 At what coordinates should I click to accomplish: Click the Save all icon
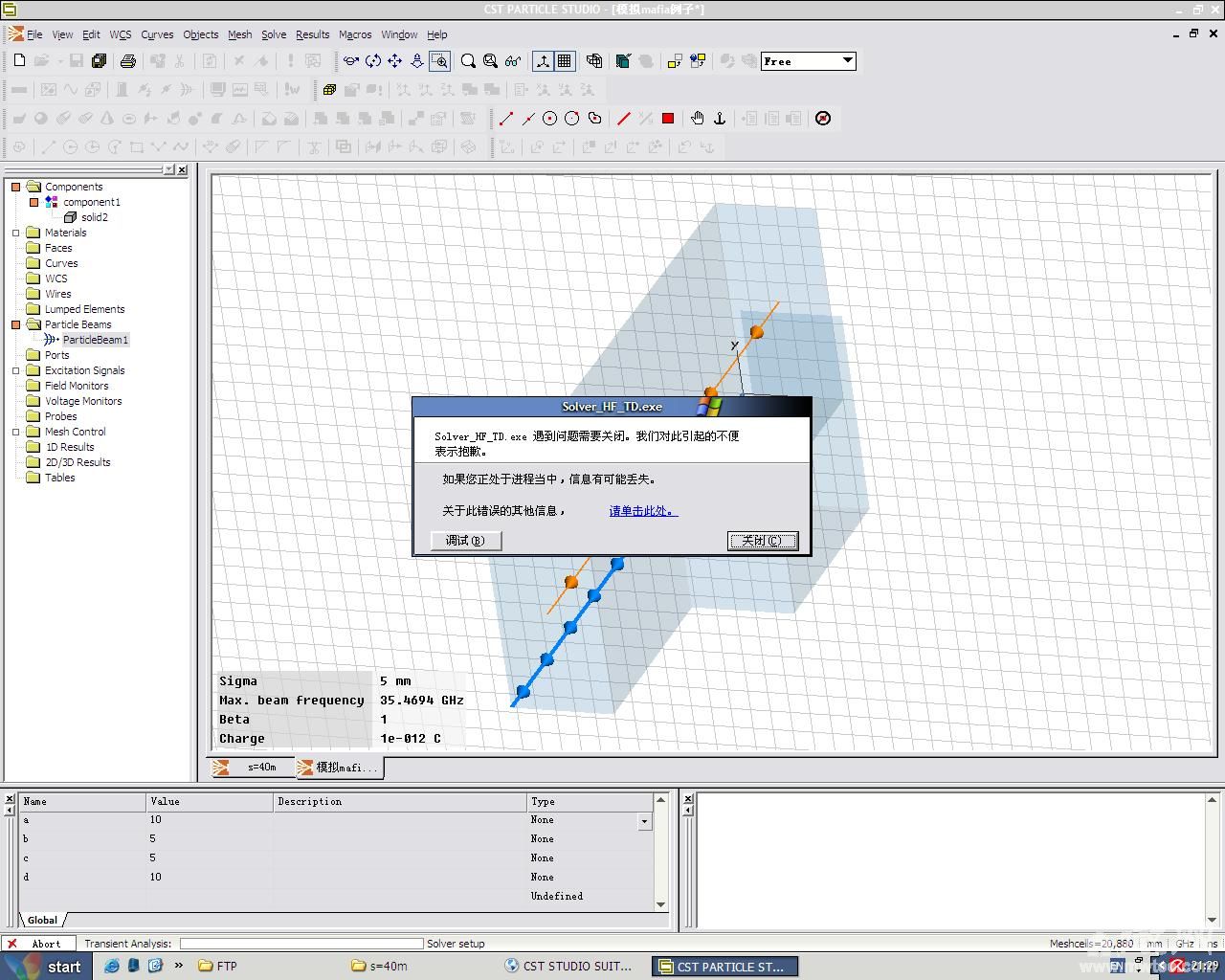pyautogui.click(x=99, y=60)
